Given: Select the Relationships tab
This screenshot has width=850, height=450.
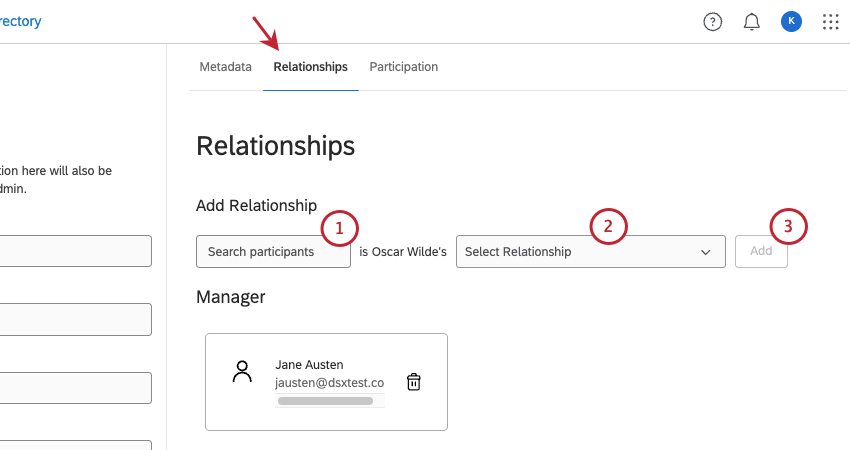Looking at the screenshot, I should point(310,67).
